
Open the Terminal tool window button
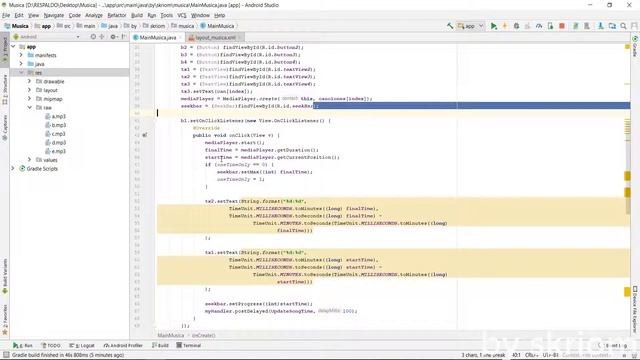tap(189, 345)
